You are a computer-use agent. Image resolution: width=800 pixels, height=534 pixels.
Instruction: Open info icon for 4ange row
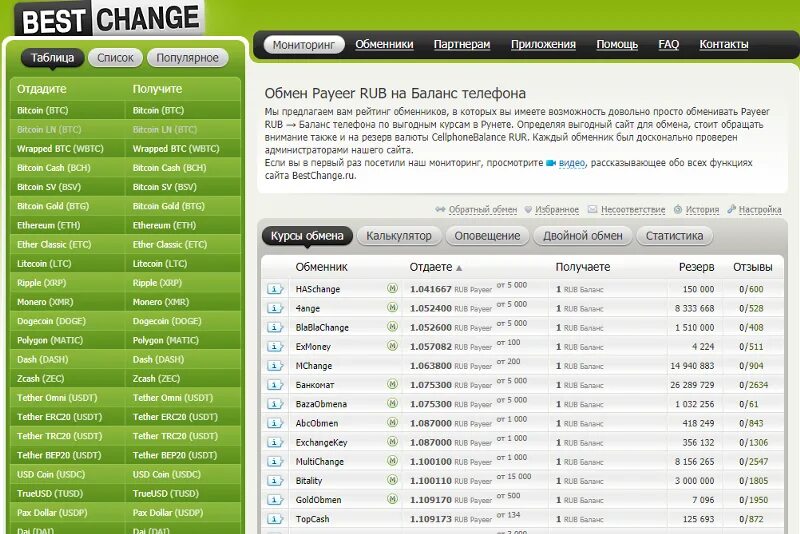coord(274,309)
